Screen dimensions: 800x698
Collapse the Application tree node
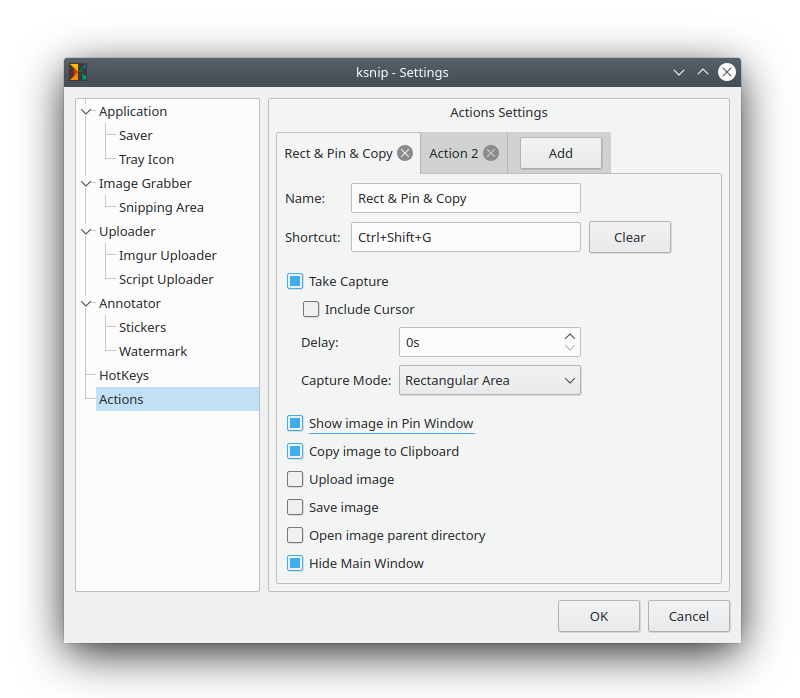tap(86, 111)
